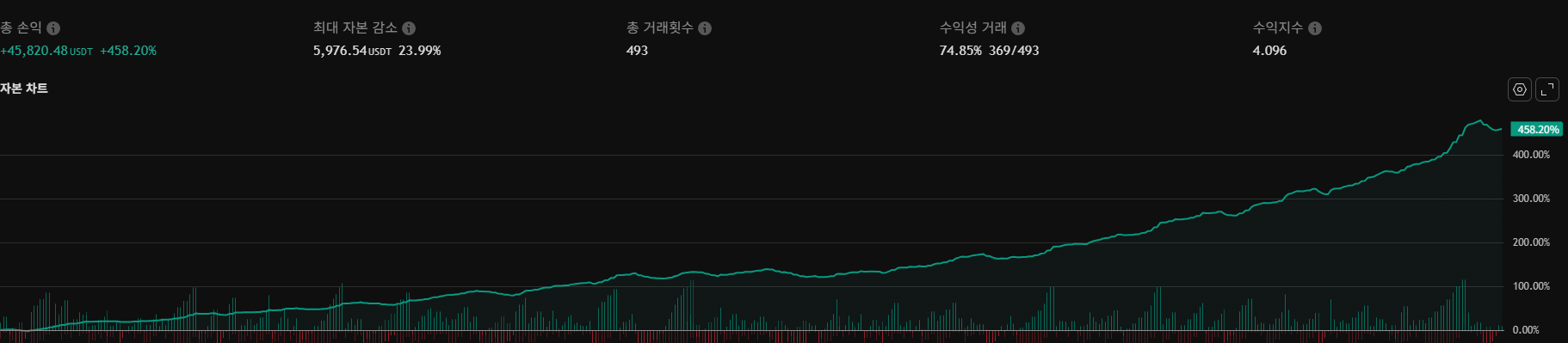Click the info icon next to 수익성 거래
1568x343 pixels.
click(1018, 28)
